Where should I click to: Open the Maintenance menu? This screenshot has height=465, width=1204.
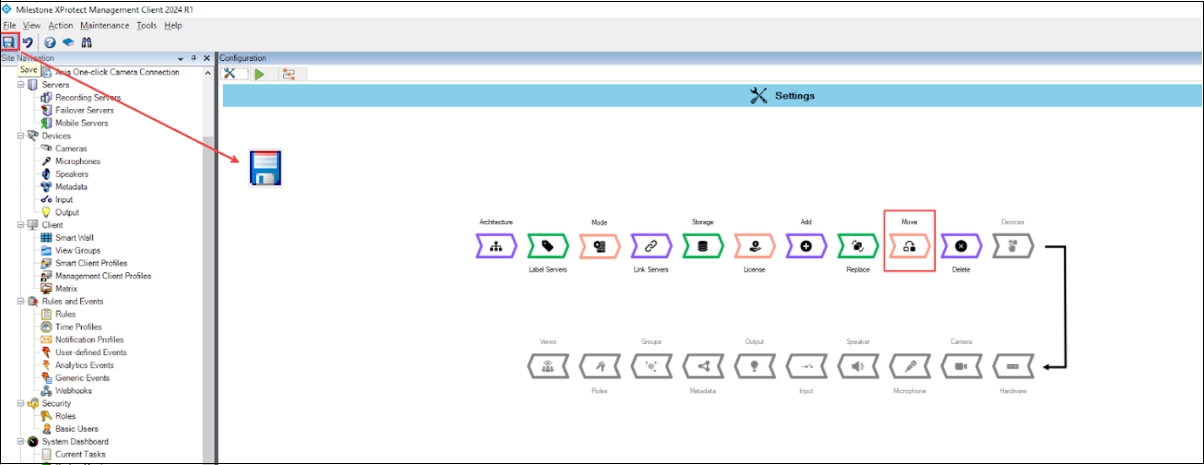[104, 25]
